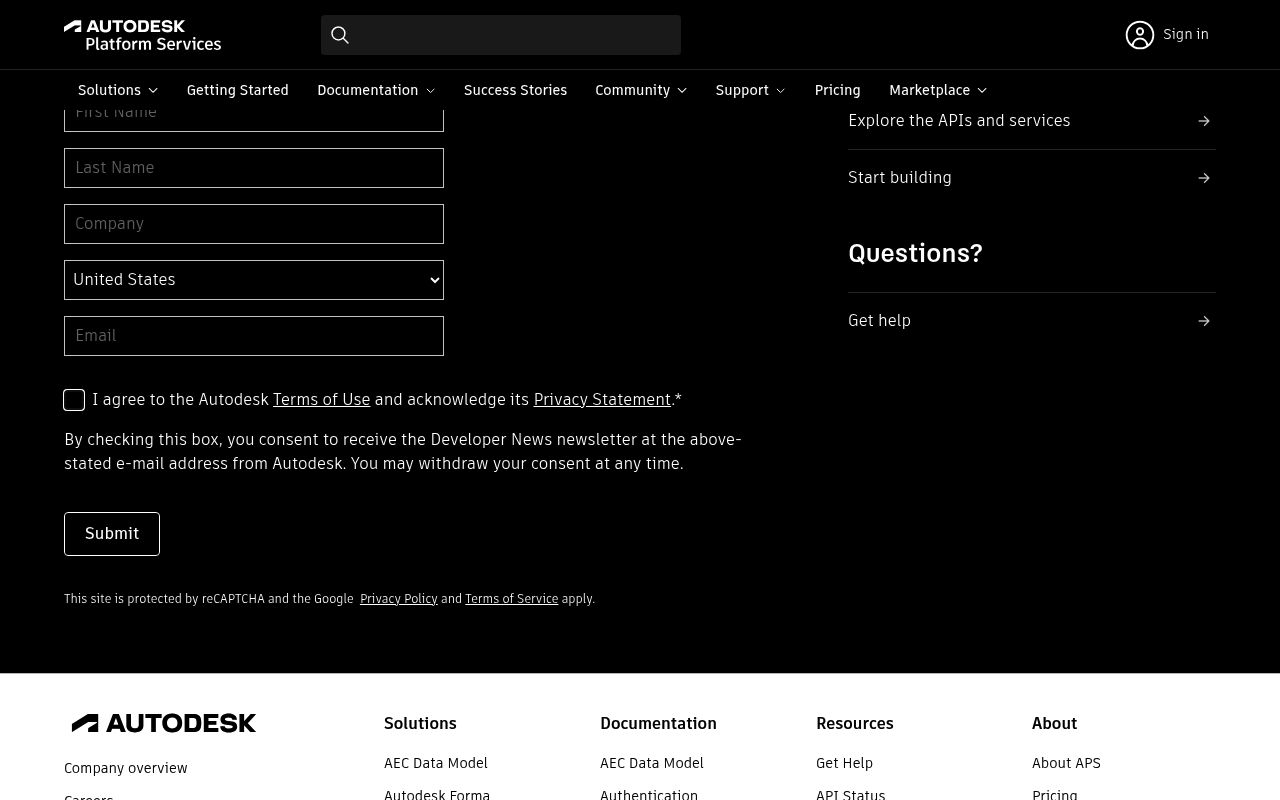1280x800 pixels.
Task: Open Google Privacy Policy link
Action: pos(398,599)
